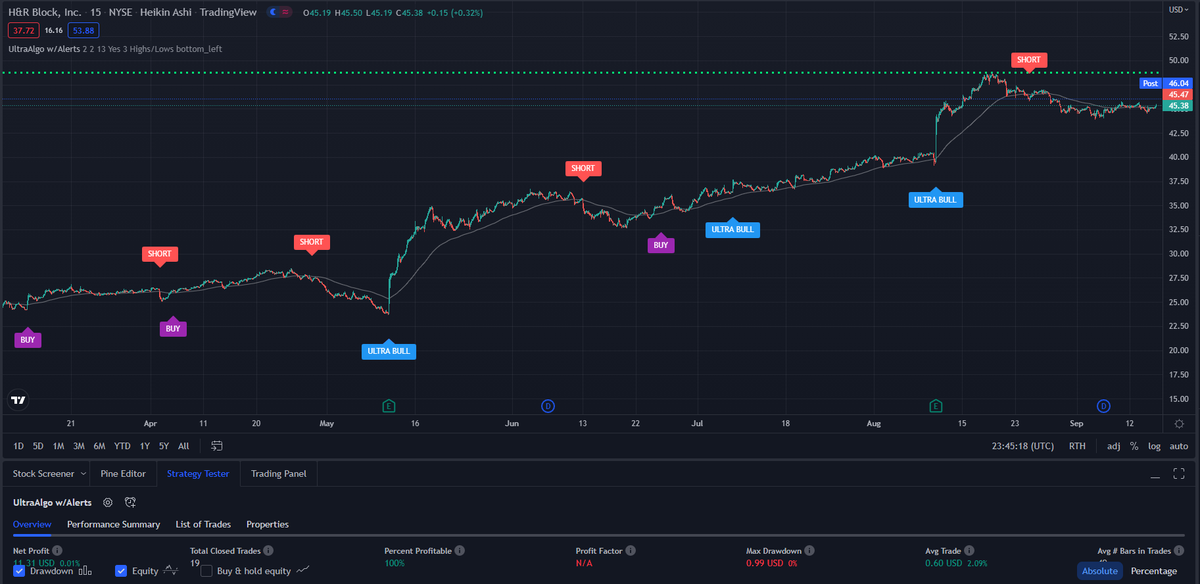Open chart settings gear at price axis bottom
Screen dimensions: 1200x584
pyautogui.click(x=1179, y=424)
